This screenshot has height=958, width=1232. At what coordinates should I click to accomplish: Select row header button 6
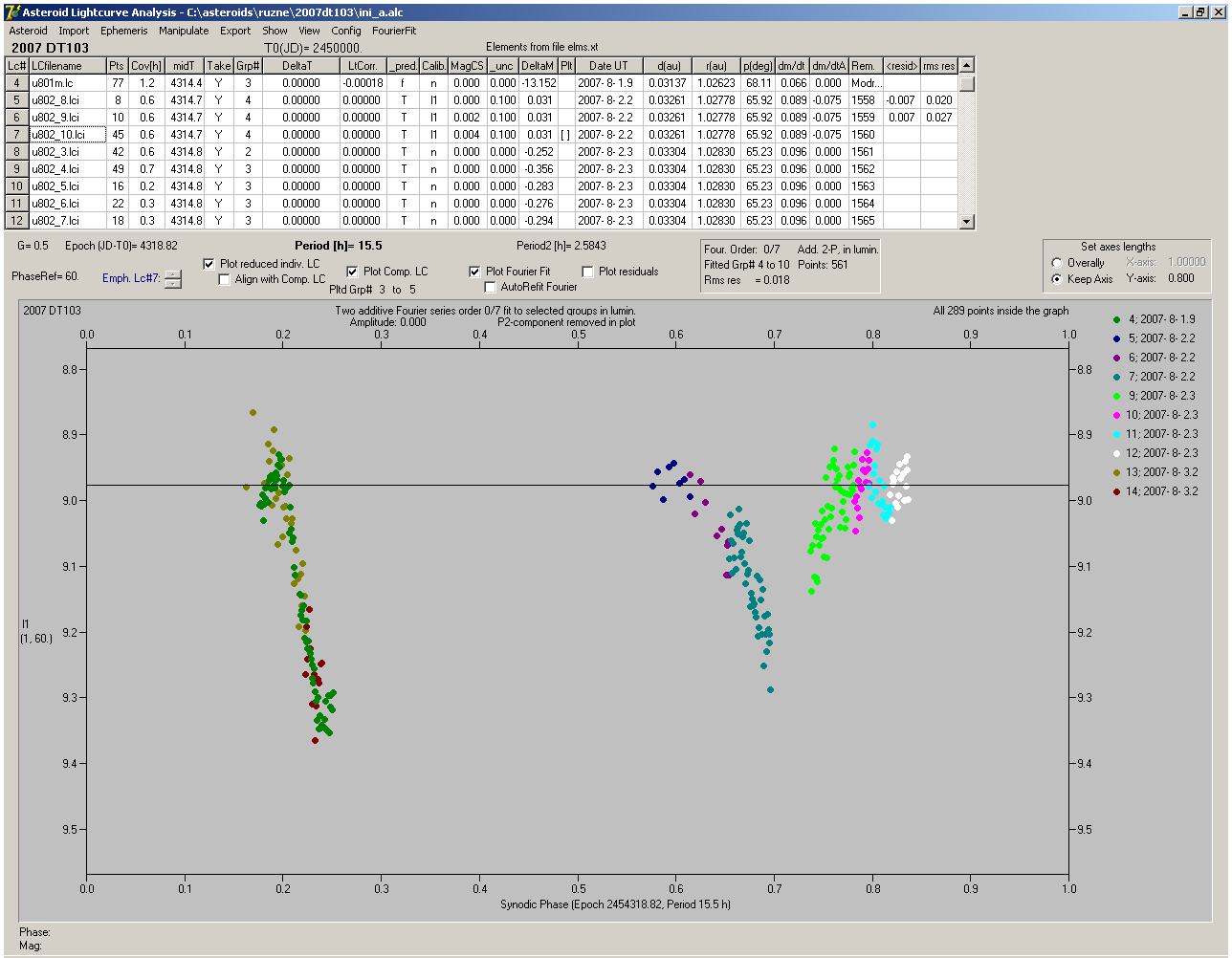(17, 118)
